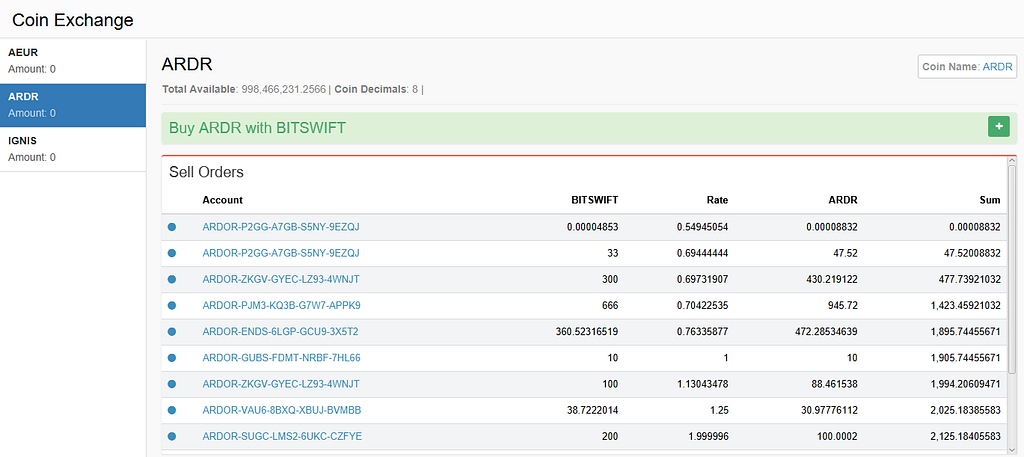Click the rate value 1.25
The width and height of the screenshot is (1024, 457).
tap(718, 410)
